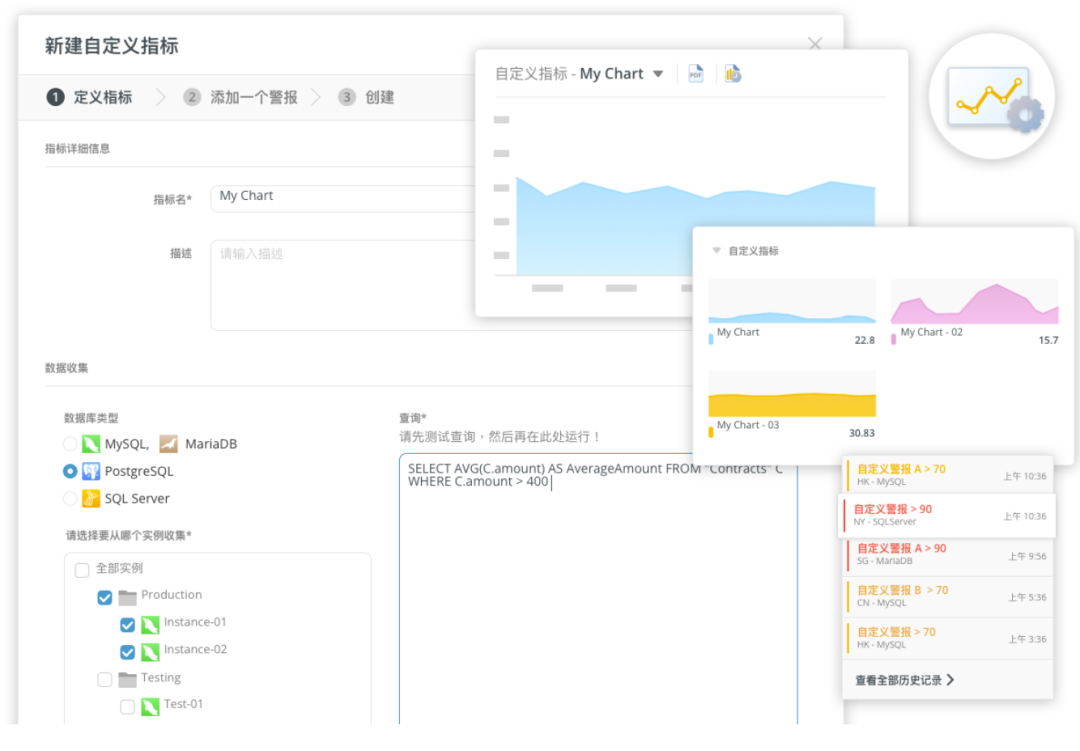Go to step 2 添加一个警报
Viewport: 1080px width, 751px height.
[x=240, y=97]
